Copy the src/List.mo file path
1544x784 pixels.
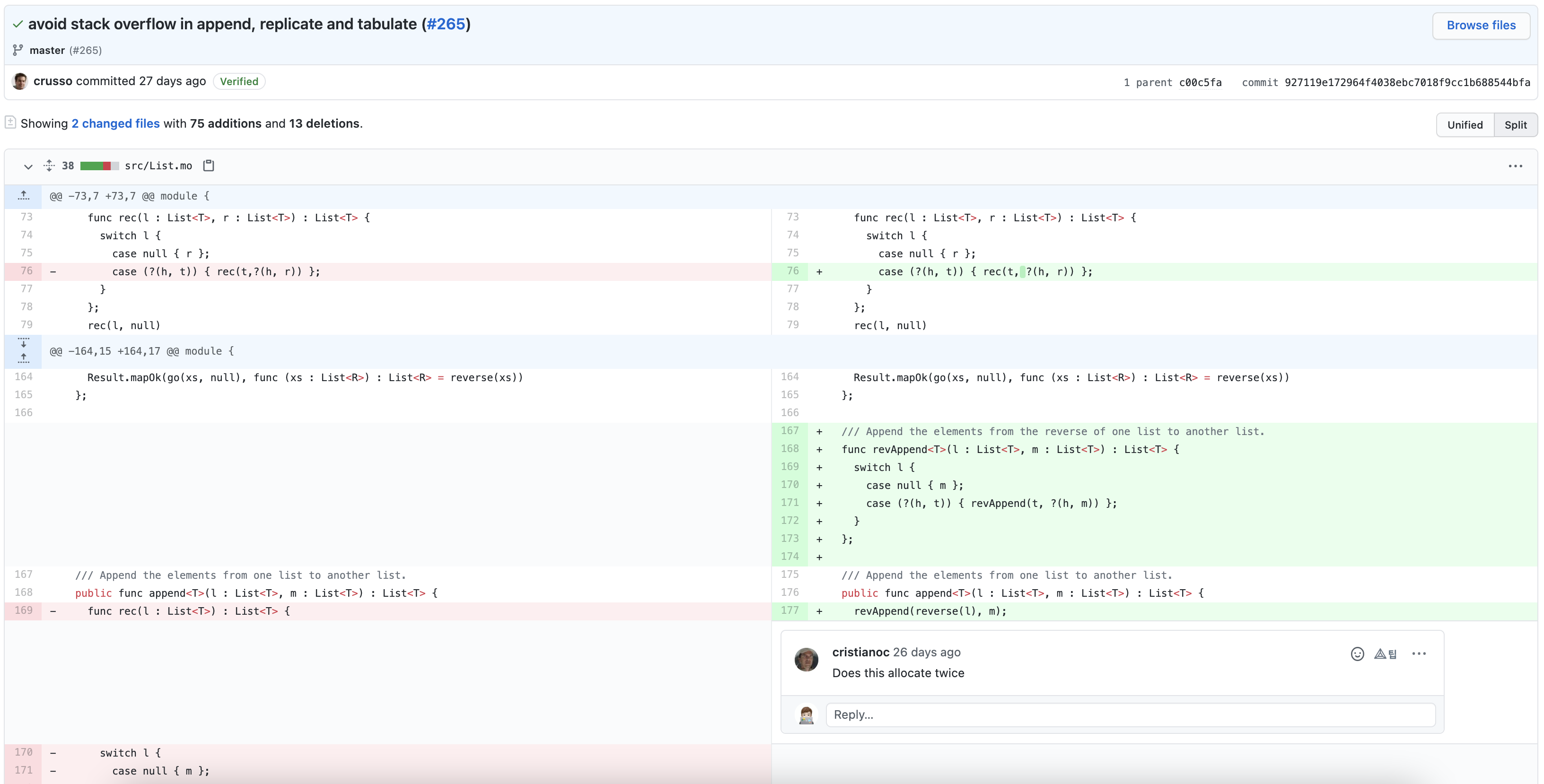[x=208, y=166]
